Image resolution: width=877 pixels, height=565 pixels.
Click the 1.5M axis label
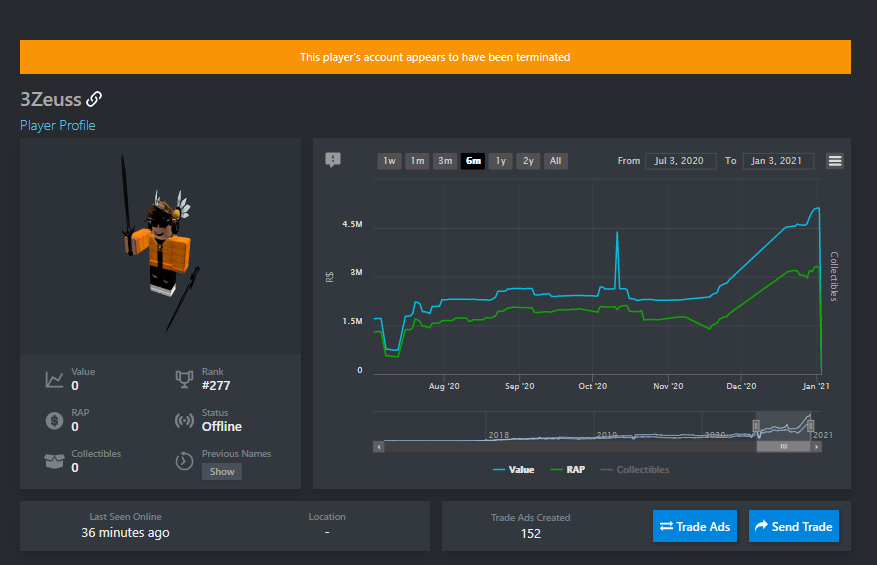pos(352,321)
